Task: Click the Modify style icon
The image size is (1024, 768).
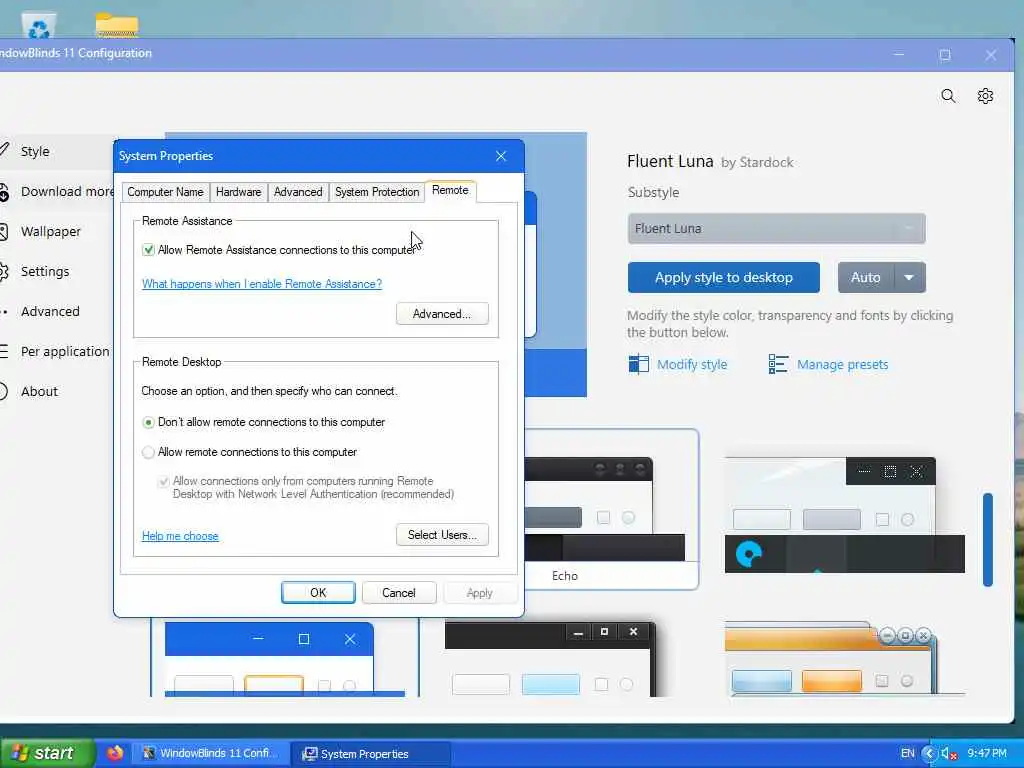Action: [x=638, y=364]
